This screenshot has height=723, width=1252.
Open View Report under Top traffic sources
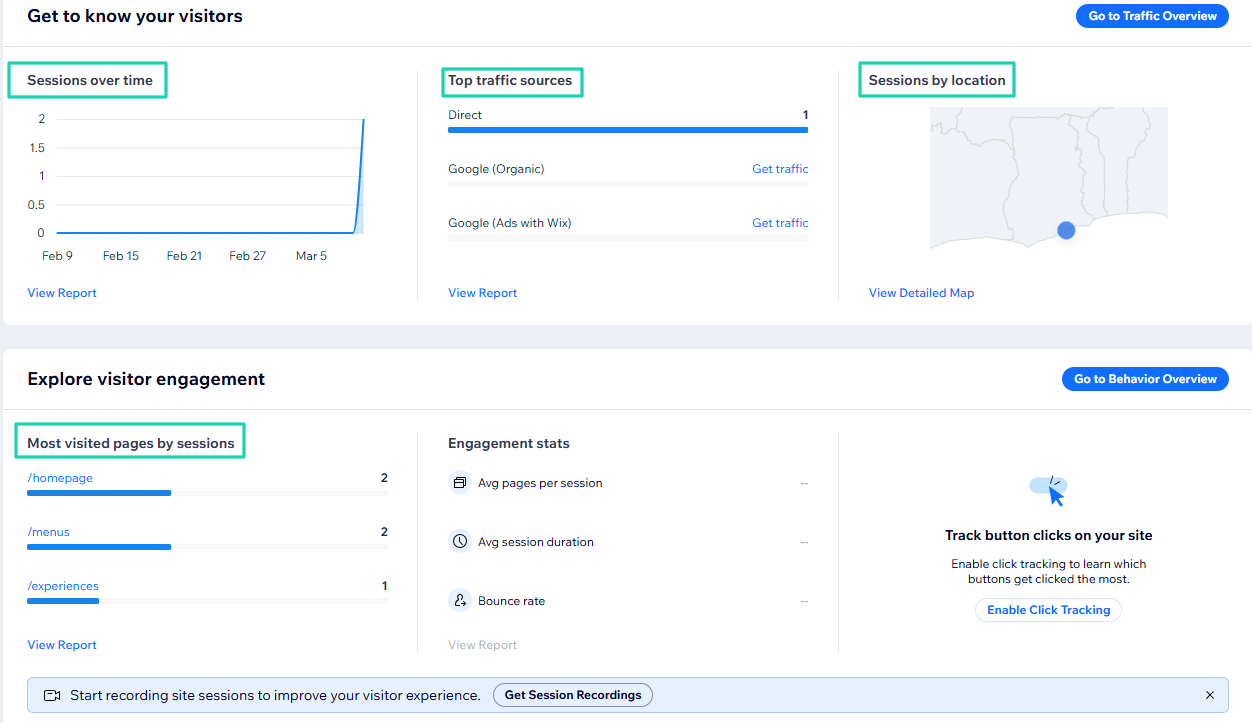coord(483,293)
